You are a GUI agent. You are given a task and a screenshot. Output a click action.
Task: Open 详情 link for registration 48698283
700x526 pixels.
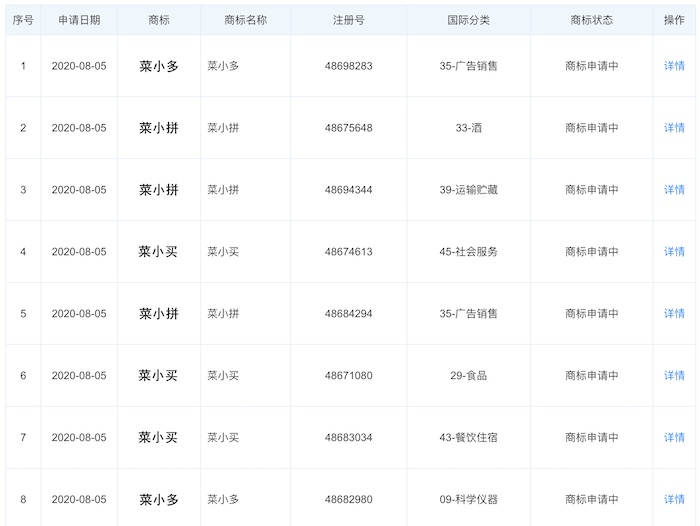point(674,66)
